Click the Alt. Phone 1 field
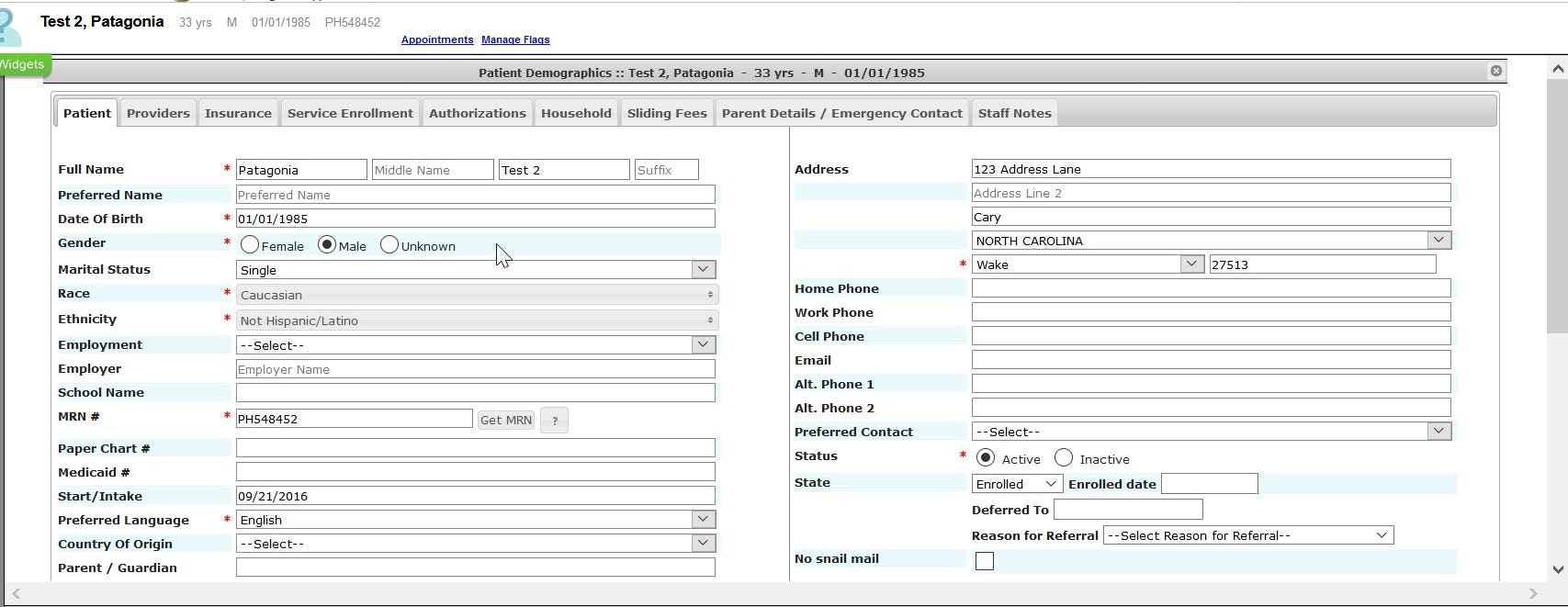The image size is (1568, 607). 1212,384
